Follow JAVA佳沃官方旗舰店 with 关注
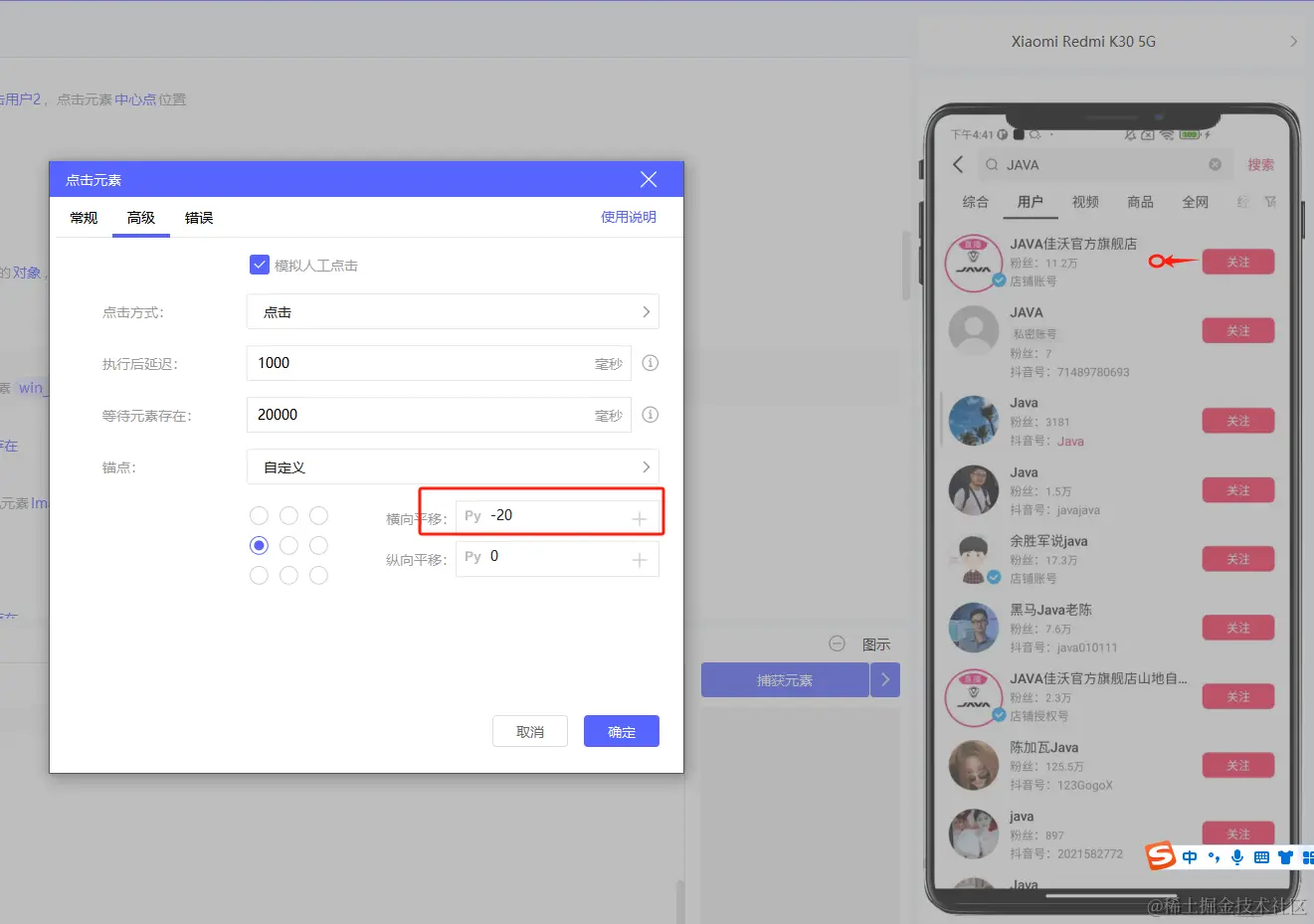The image size is (1314, 924). 1238,262
